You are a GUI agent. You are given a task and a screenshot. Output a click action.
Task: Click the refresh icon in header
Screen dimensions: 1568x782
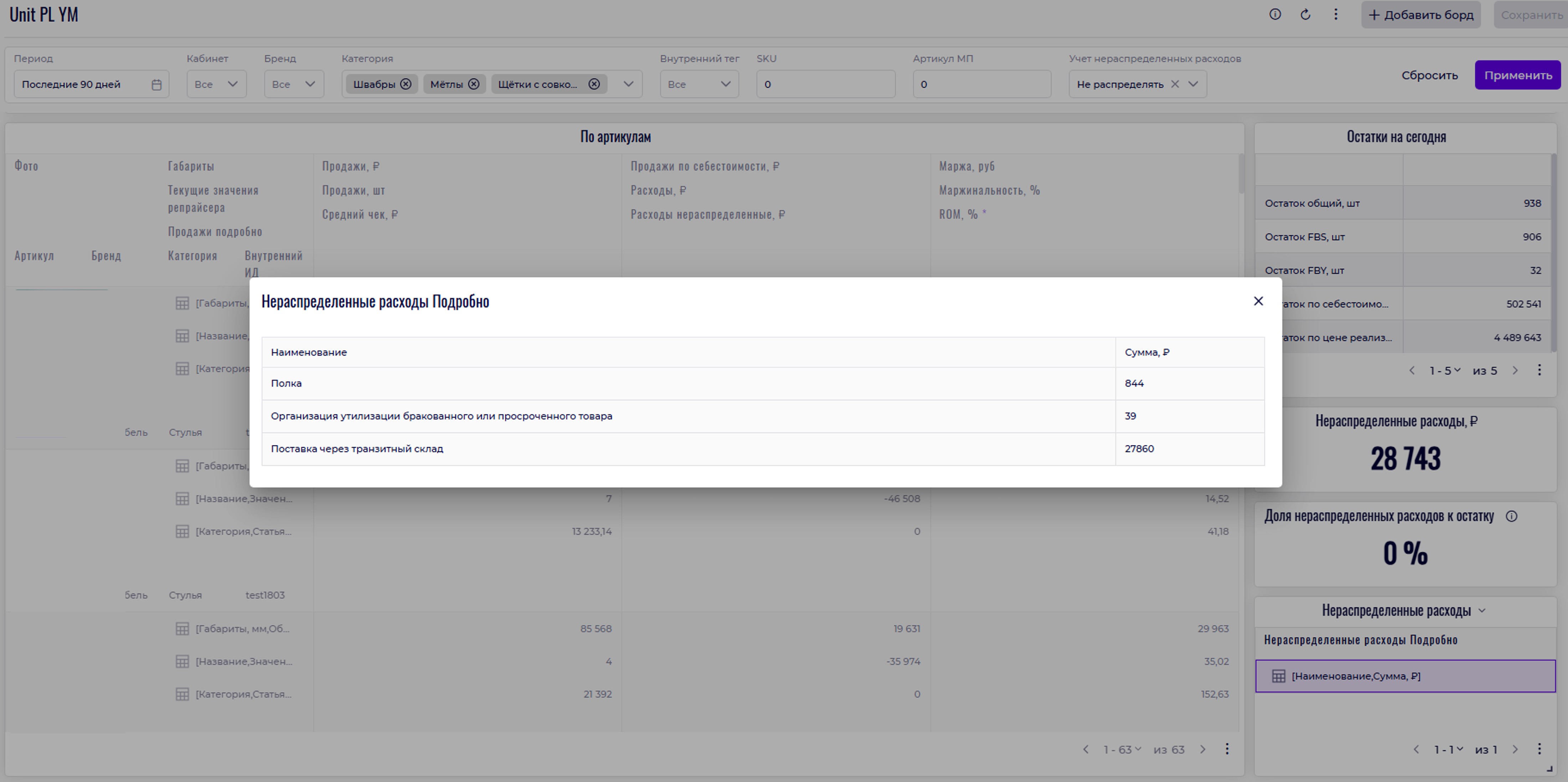[1305, 15]
